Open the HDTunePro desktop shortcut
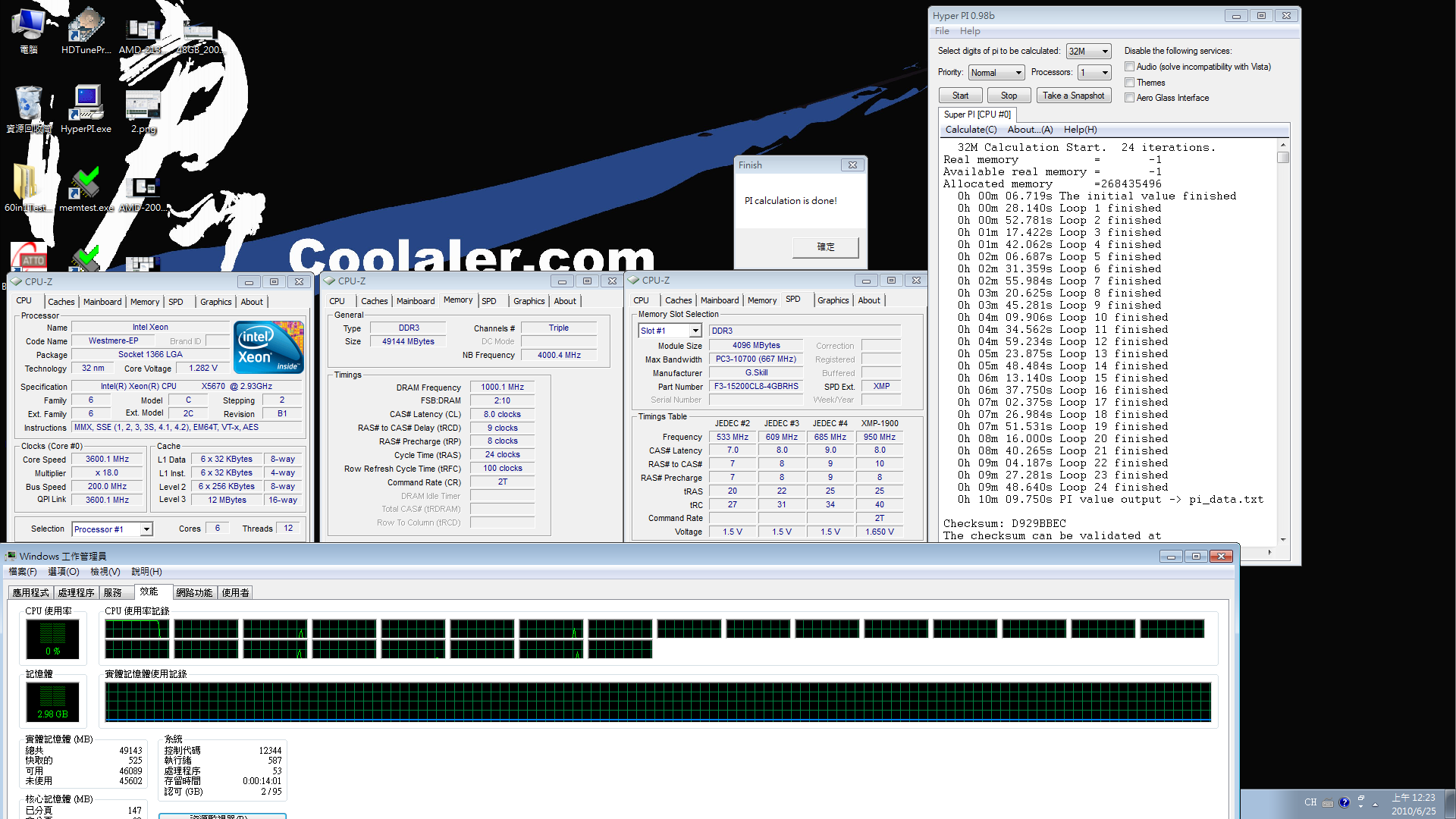Image resolution: width=1456 pixels, height=819 pixels. (86, 30)
